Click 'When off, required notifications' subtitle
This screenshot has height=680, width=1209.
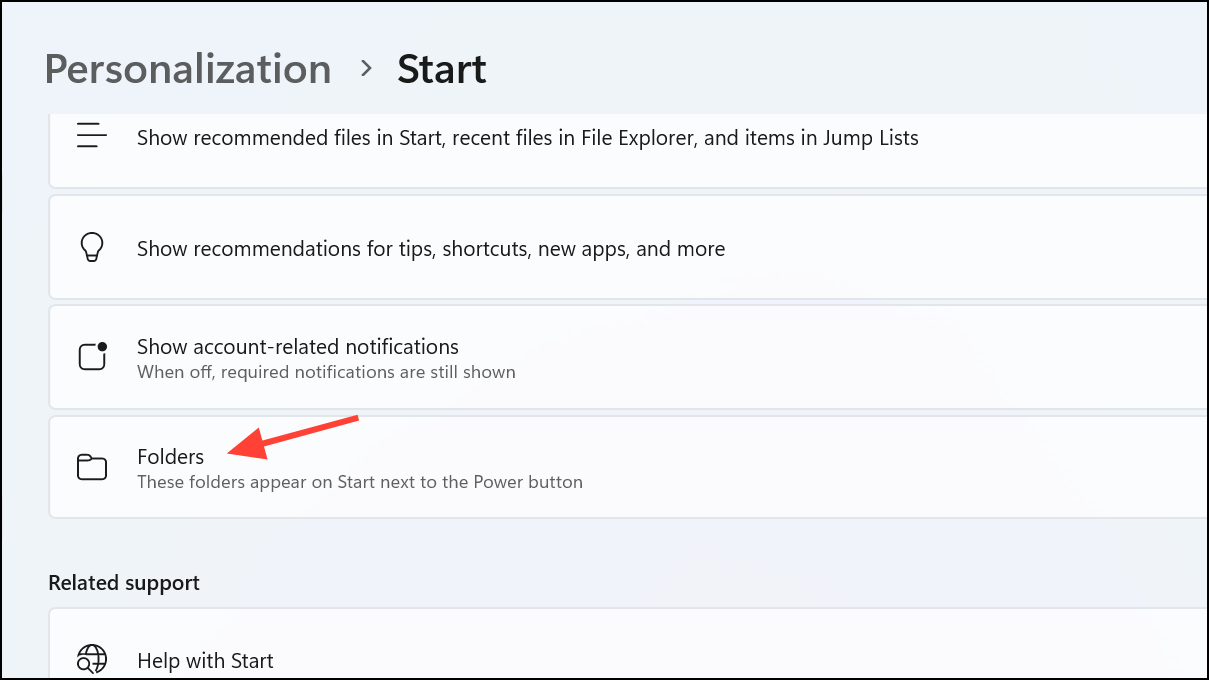click(x=326, y=372)
